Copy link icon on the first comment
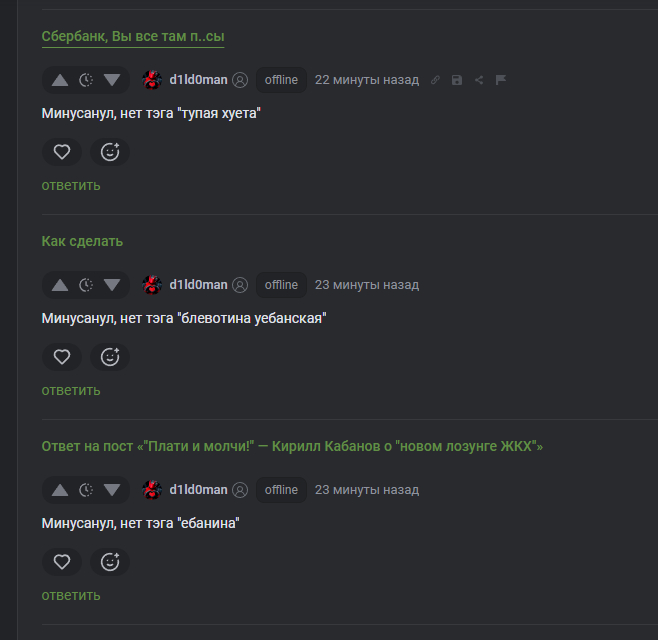 tap(435, 80)
